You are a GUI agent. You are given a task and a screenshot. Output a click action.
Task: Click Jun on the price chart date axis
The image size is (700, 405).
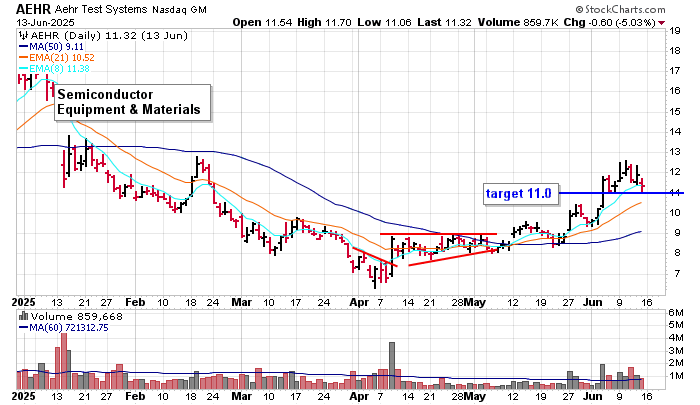[x=592, y=302]
